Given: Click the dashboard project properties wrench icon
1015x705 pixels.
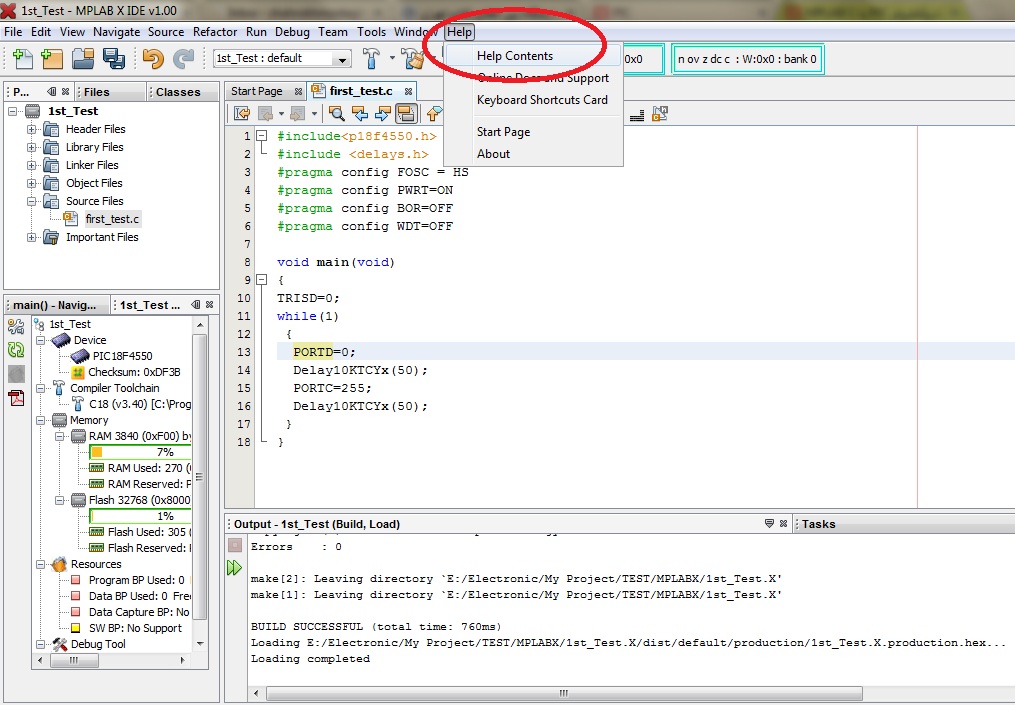Looking at the screenshot, I should pyautogui.click(x=16, y=326).
